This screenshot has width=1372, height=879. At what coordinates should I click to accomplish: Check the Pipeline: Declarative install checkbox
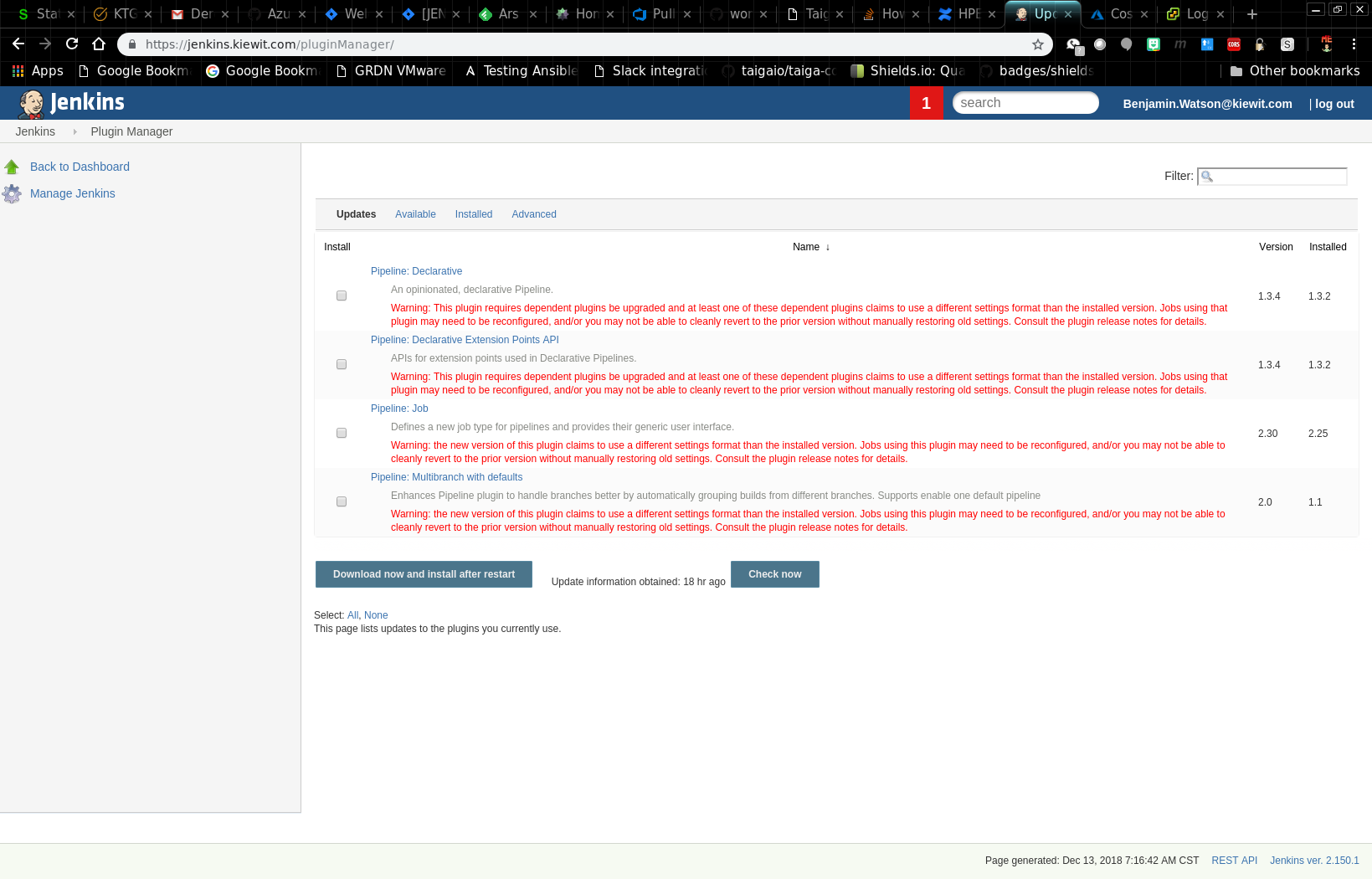coord(341,296)
